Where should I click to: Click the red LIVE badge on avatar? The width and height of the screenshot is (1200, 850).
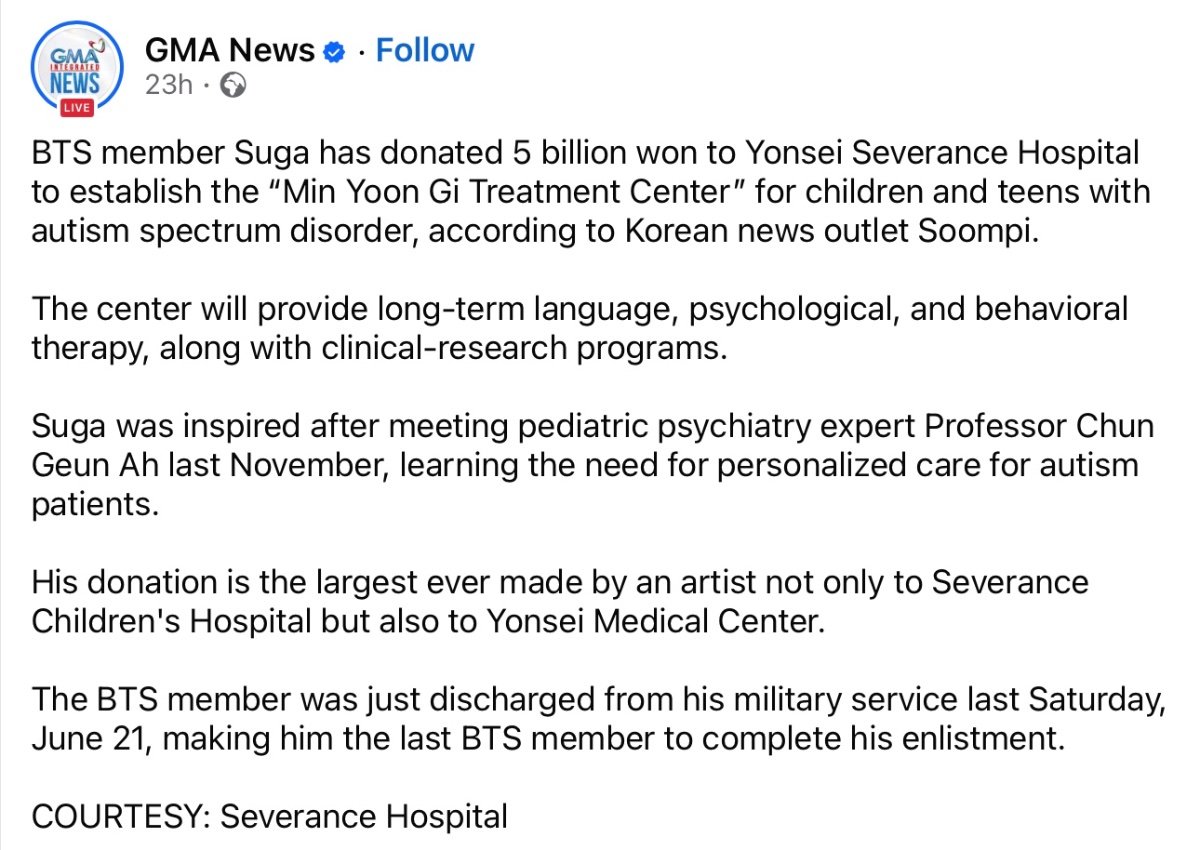tap(76, 106)
